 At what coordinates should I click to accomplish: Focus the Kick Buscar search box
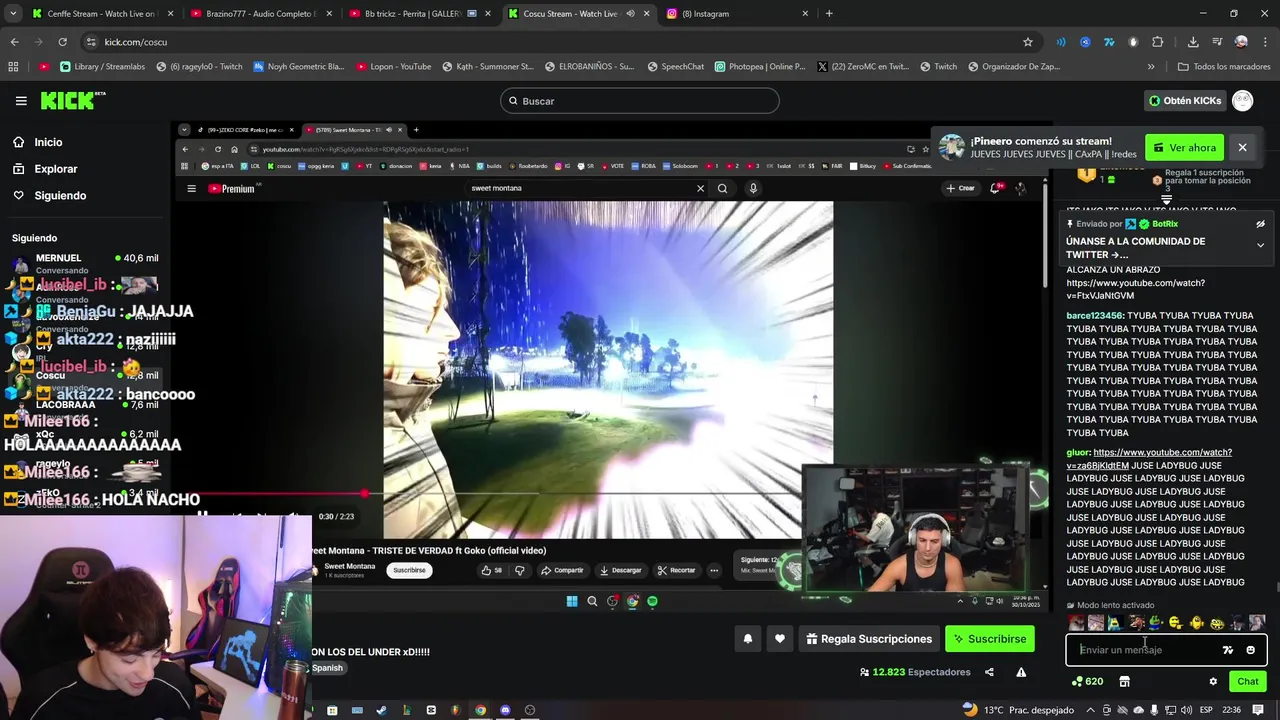click(x=640, y=101)
